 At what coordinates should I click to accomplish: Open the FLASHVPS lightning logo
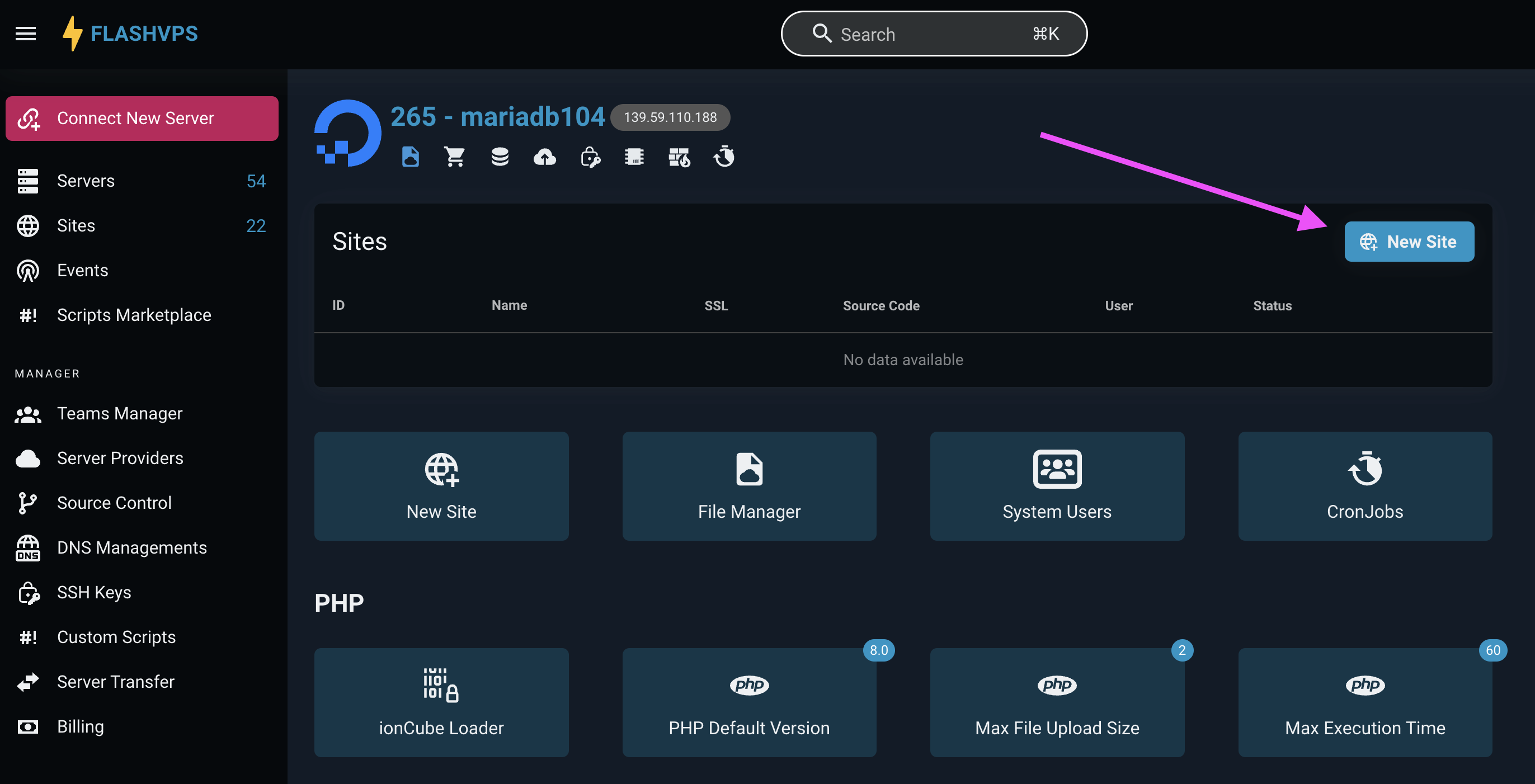tap(73, 34)
